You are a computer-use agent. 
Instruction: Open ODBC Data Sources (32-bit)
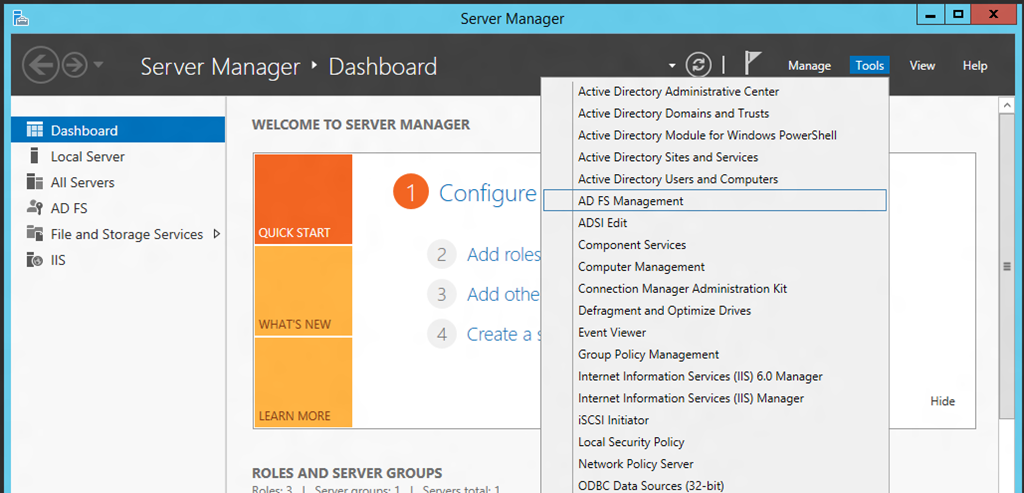715,486
